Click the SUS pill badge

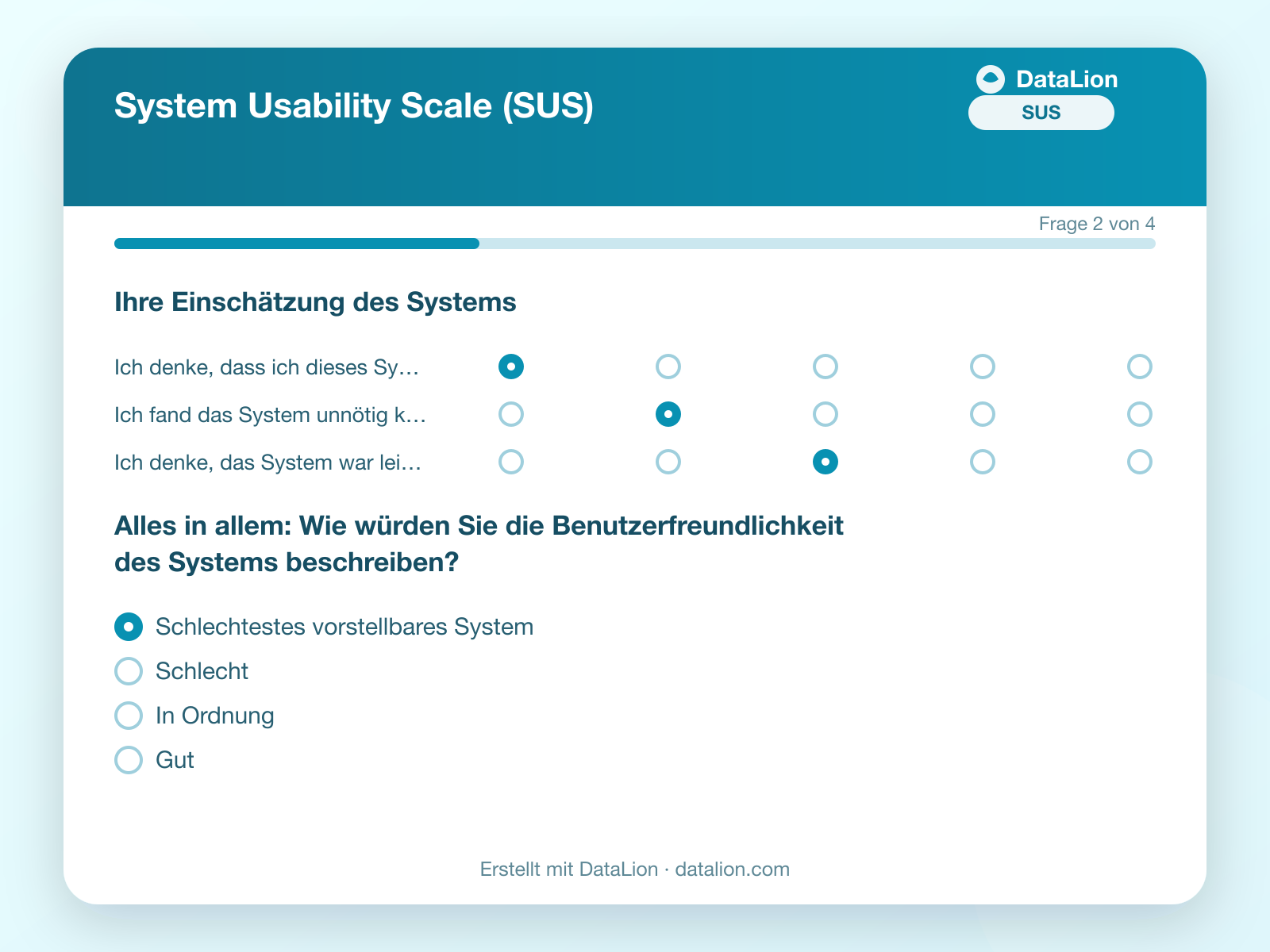pos(1041,113)
